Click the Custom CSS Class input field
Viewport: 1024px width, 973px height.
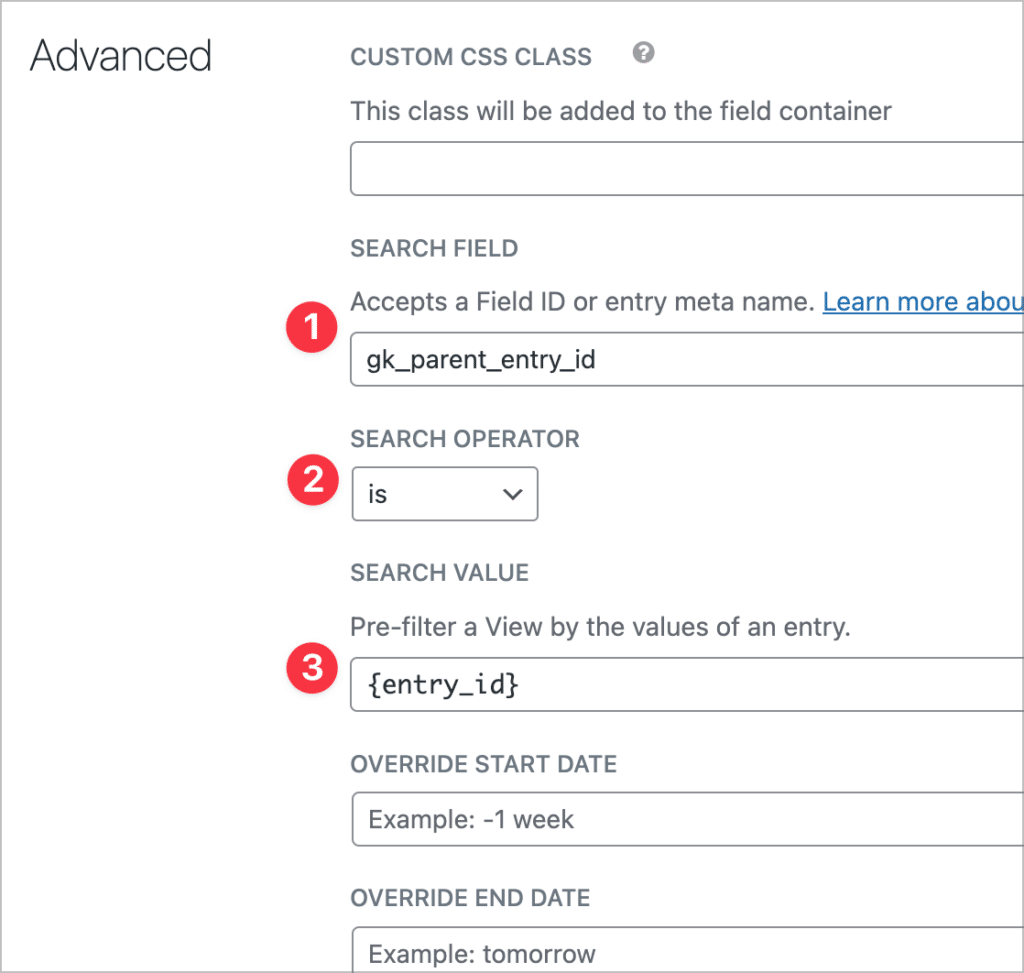[x=687, y=168]
